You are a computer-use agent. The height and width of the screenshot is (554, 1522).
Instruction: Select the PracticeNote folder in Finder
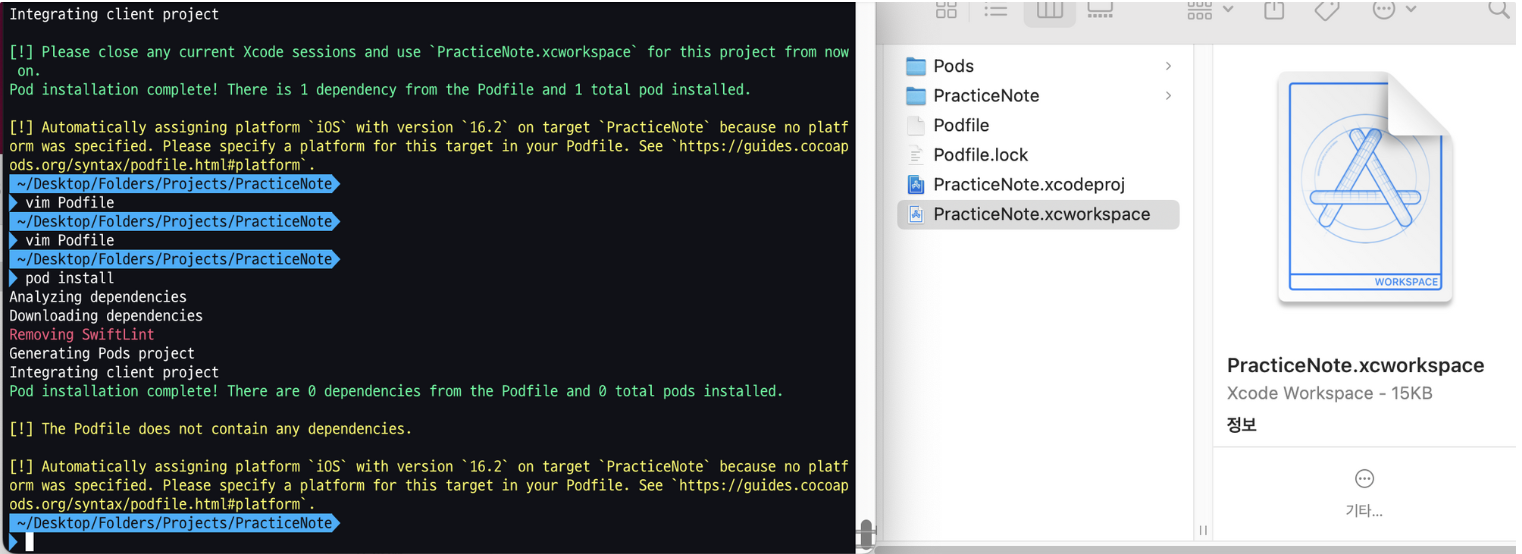pos(1038,96)
